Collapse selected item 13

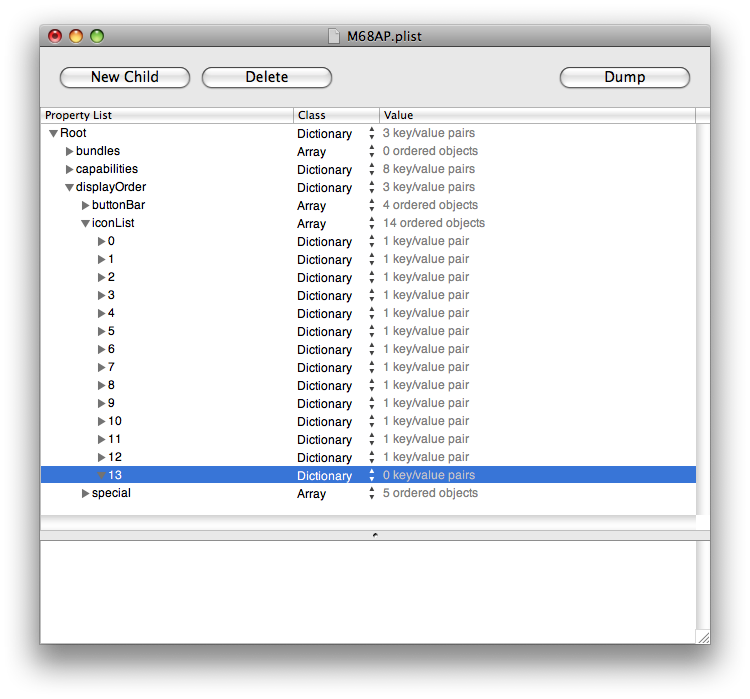(101, 476)
